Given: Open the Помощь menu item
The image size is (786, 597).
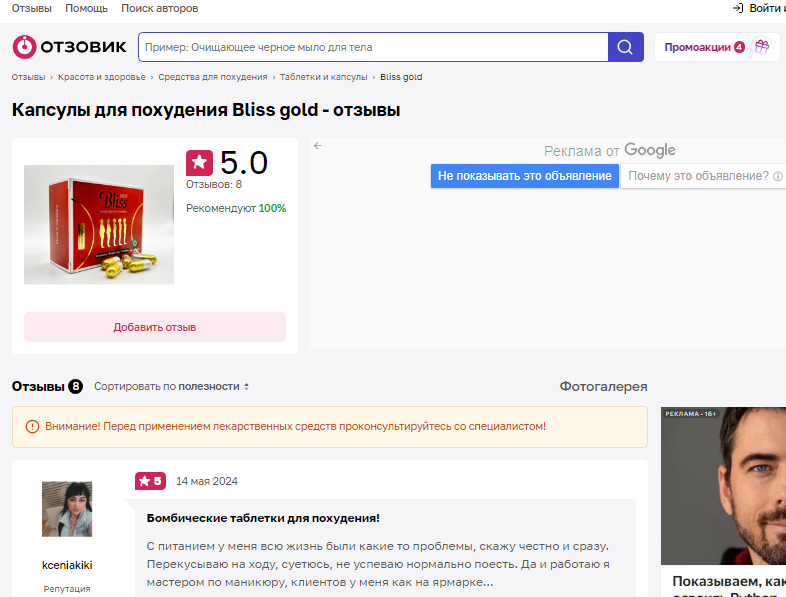Looking at the screenshot, I should [86, 9].
